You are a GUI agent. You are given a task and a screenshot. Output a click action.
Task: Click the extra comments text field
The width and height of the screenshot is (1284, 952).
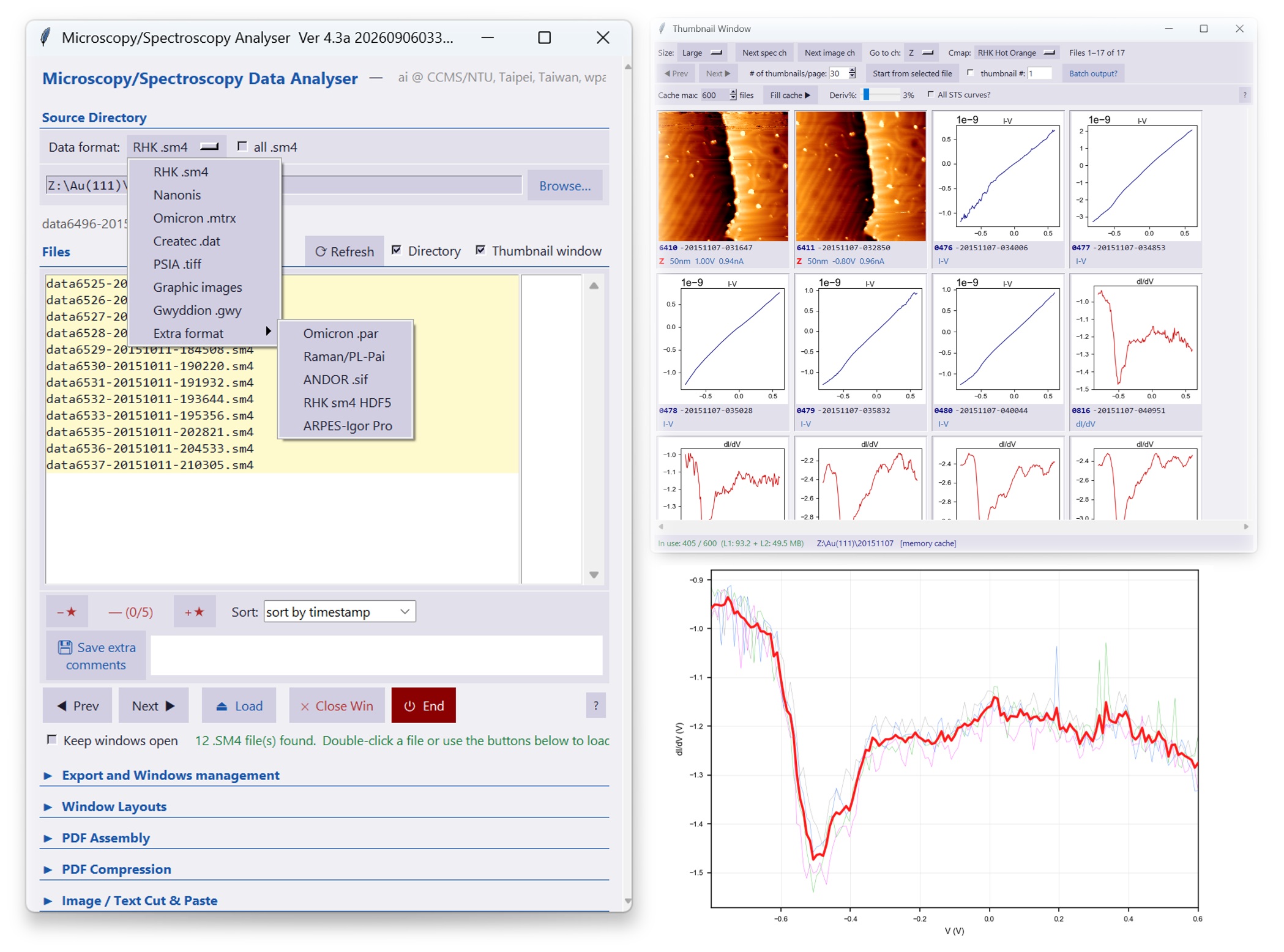376,655
